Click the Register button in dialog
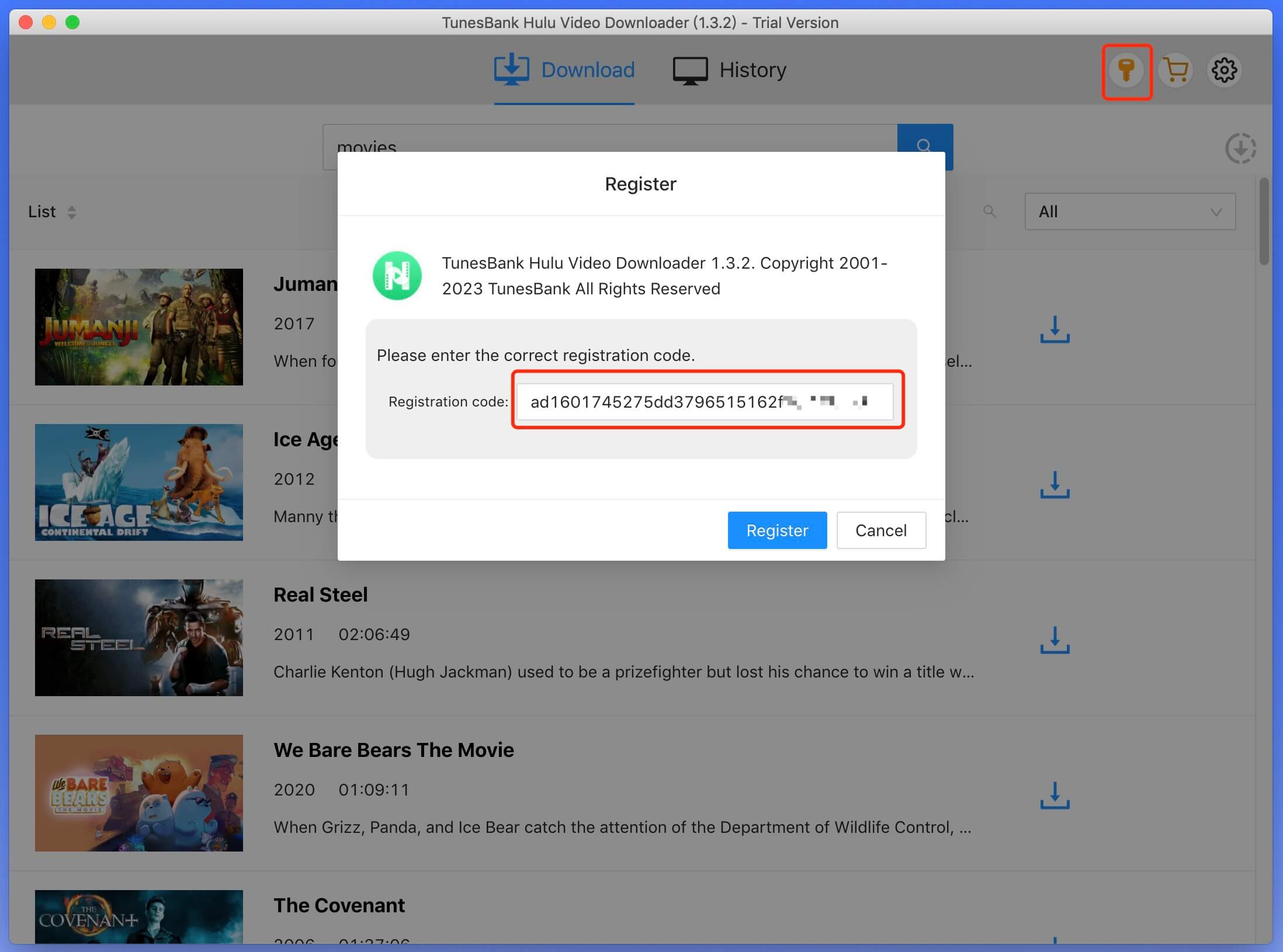The width and height of the screenshot is (1283, 952). click(777, 530)
